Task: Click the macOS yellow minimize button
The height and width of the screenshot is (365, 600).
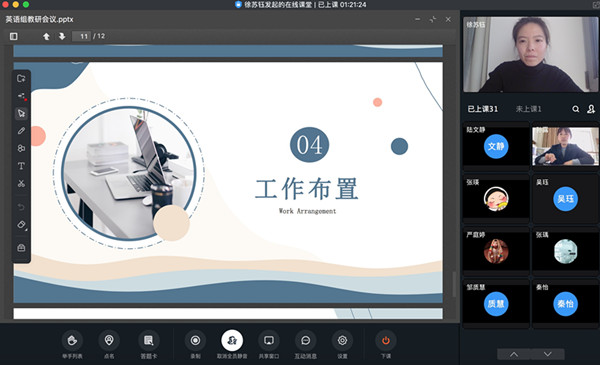Action: [x=16, y=4]
